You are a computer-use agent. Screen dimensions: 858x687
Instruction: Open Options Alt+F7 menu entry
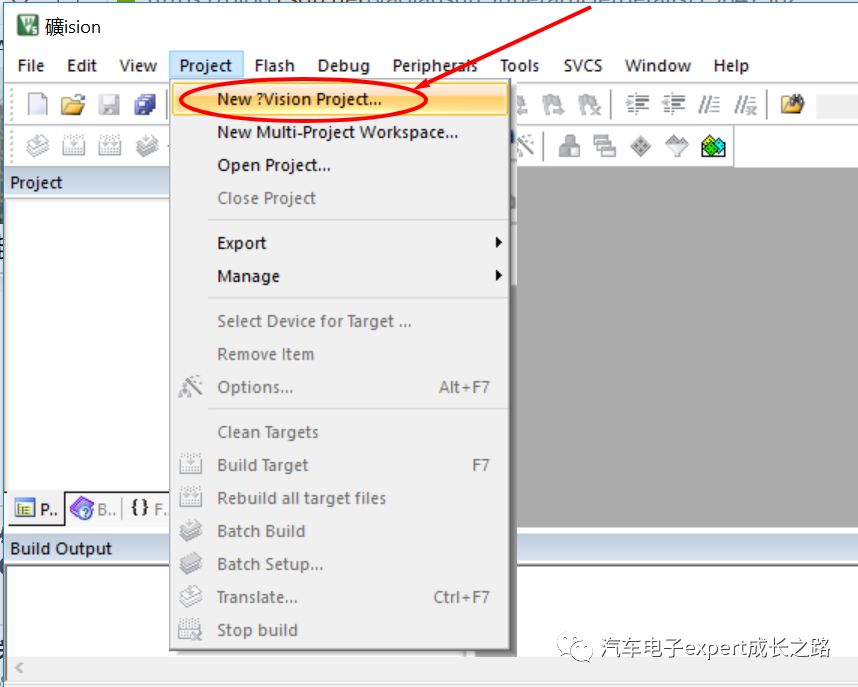click(x=340, y=387)
